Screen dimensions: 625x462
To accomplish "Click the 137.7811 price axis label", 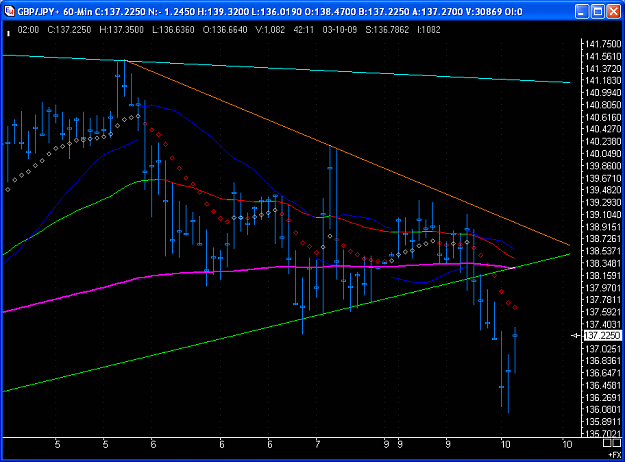I will point(603,300).
